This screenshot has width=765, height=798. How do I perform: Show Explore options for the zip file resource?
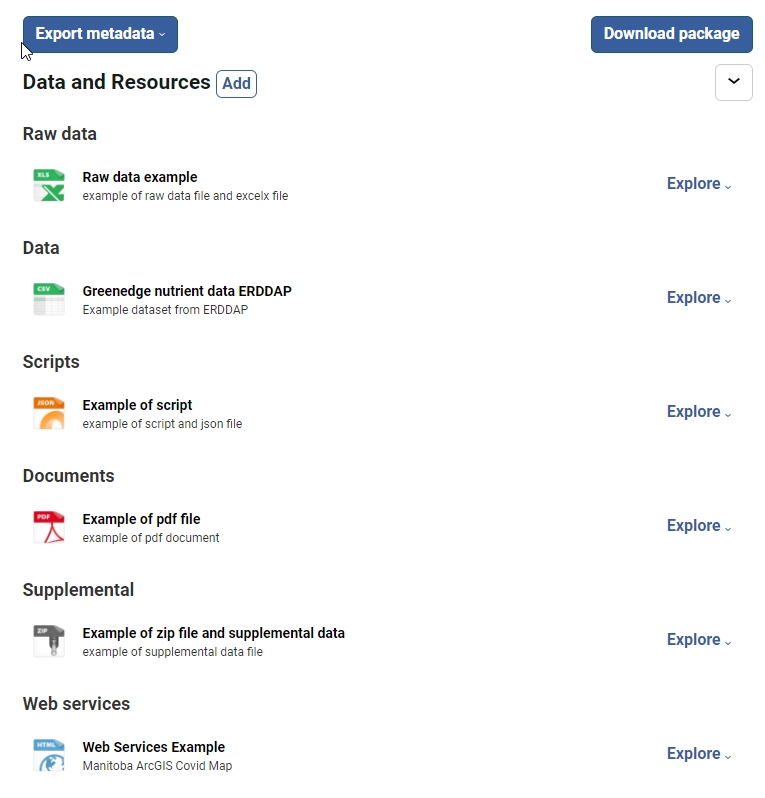(699, 640)
